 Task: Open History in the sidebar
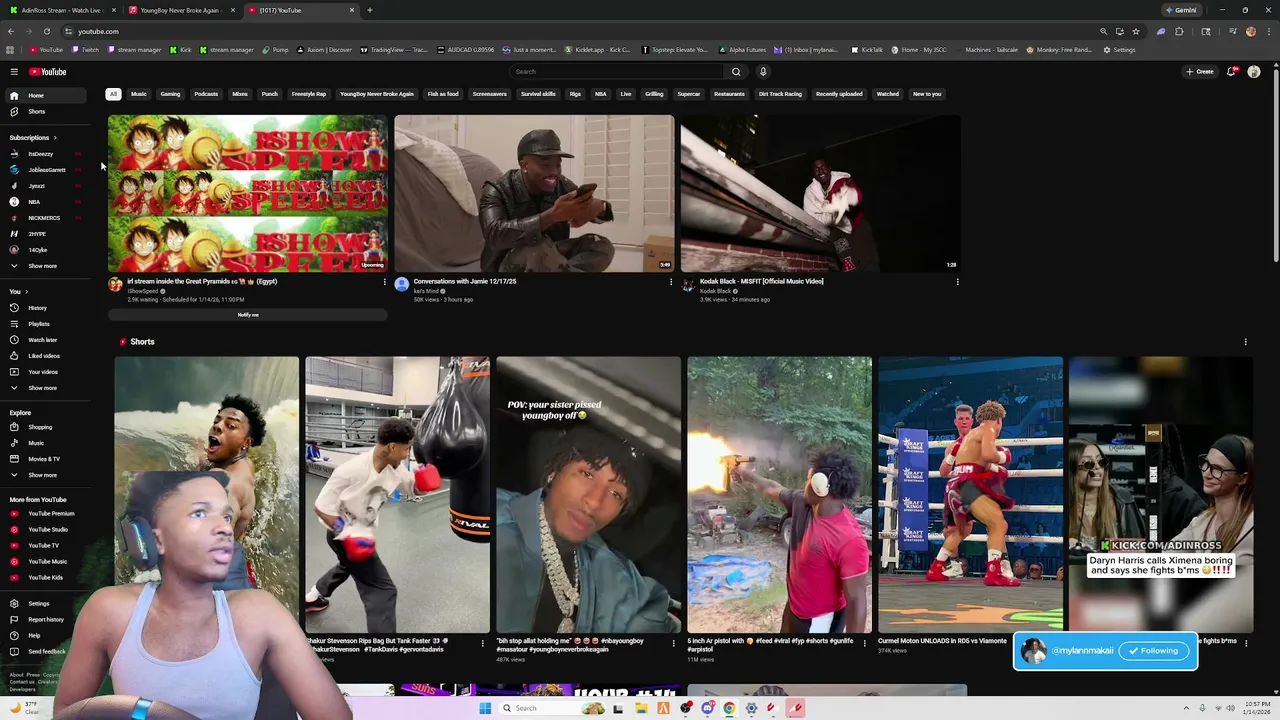pos(48,308)
